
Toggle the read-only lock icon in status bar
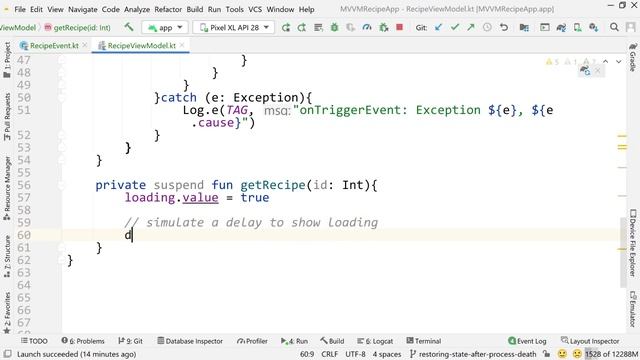coord(547,354)
